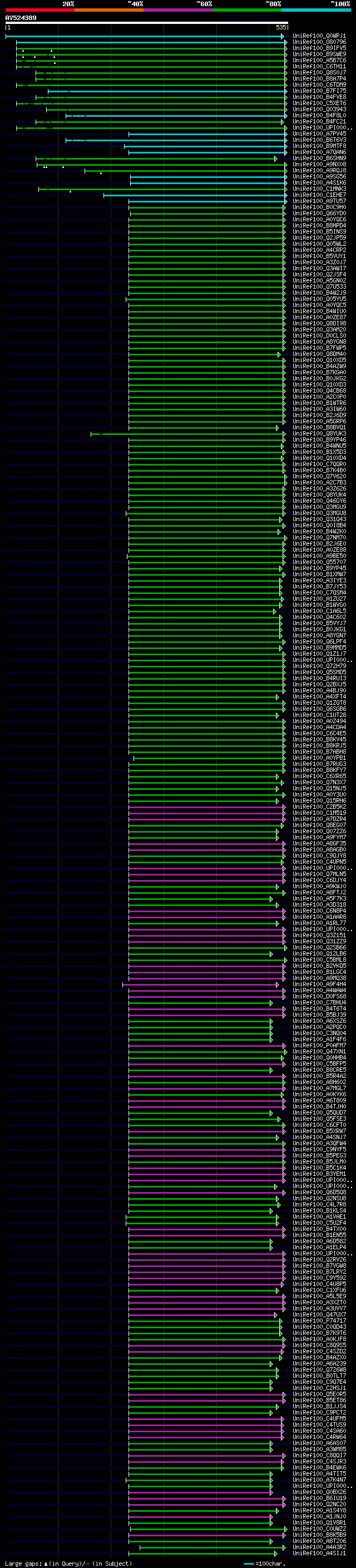Open the last hit UniRef100_A4SIJ1

319,1554
